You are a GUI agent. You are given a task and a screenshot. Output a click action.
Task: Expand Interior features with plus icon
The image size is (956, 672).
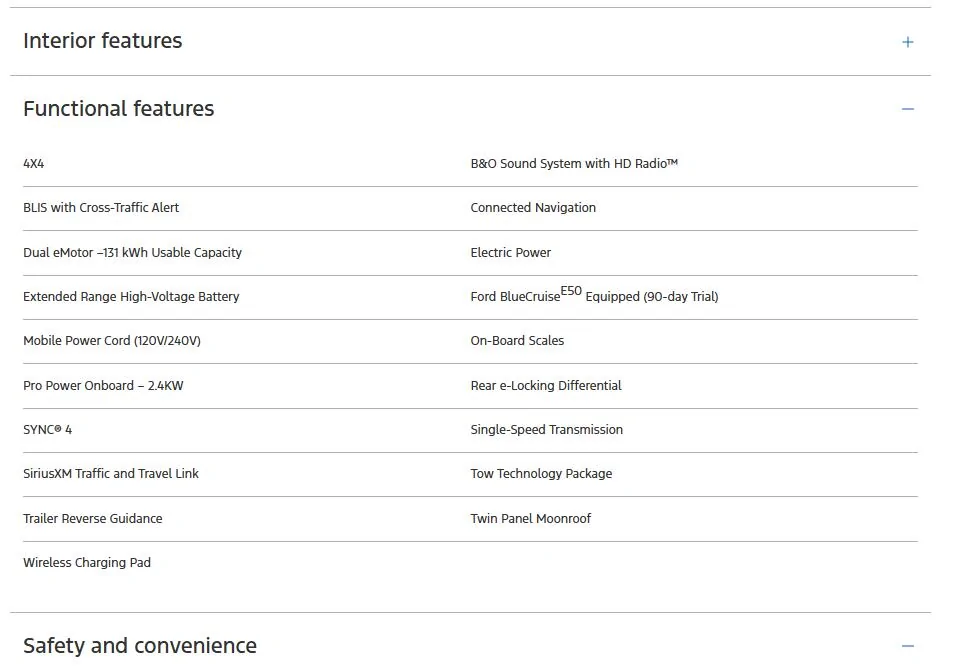pyautogui.click(x=907, y=42)
